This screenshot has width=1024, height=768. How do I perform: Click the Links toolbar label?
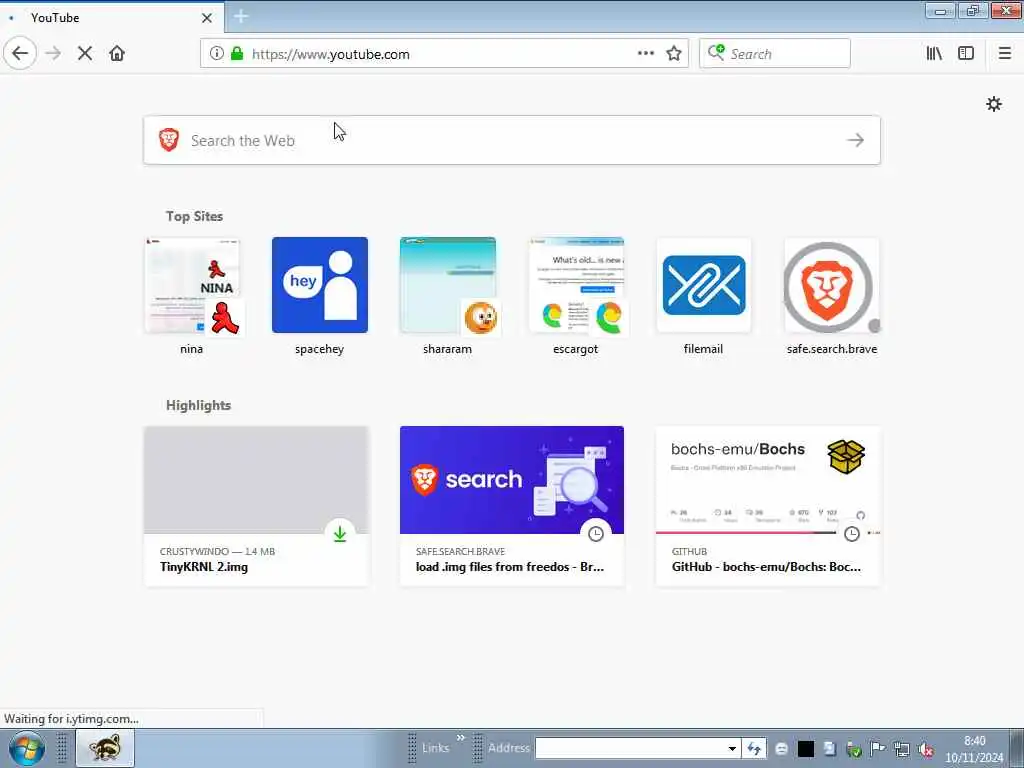tap(435, 748)
